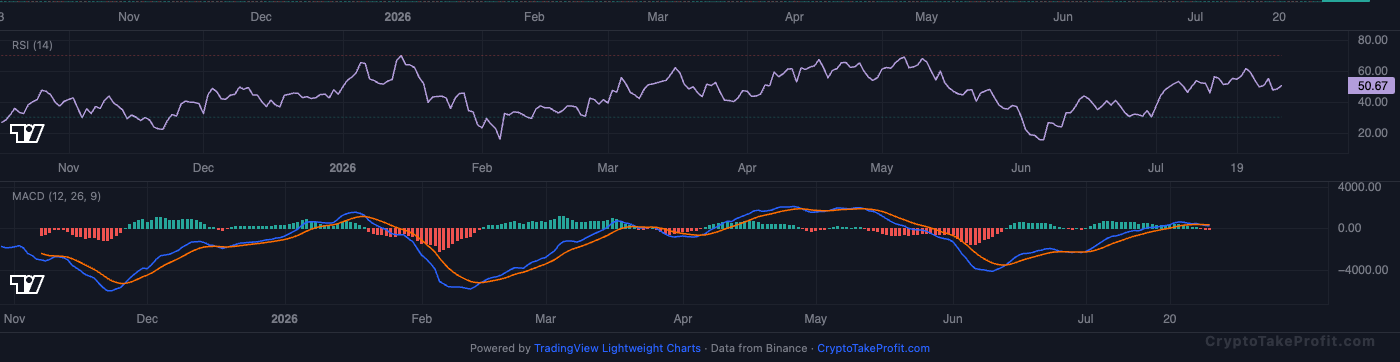Viewport: 1400px width, 362px height.
Task: Open the CryptoTakeProfit.com footer link
Action: [x=873, y=349]
